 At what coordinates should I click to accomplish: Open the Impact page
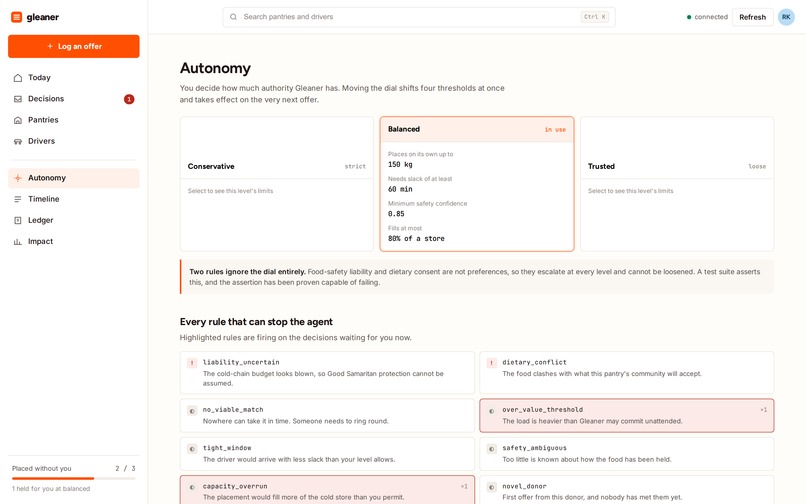(74, 241)
